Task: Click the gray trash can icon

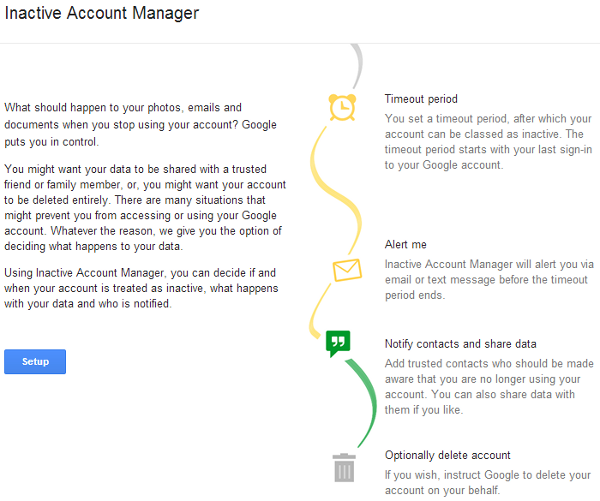Action: [x=344, y=467]
